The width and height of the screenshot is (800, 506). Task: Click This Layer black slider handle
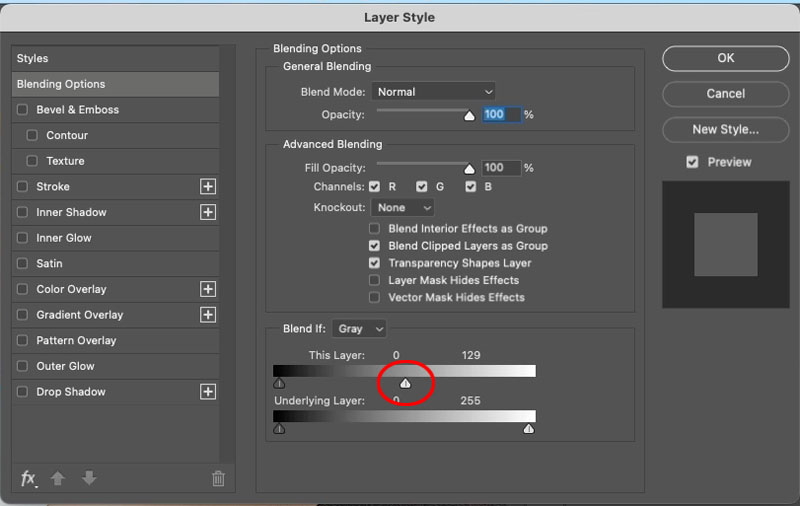pos(279,383)
